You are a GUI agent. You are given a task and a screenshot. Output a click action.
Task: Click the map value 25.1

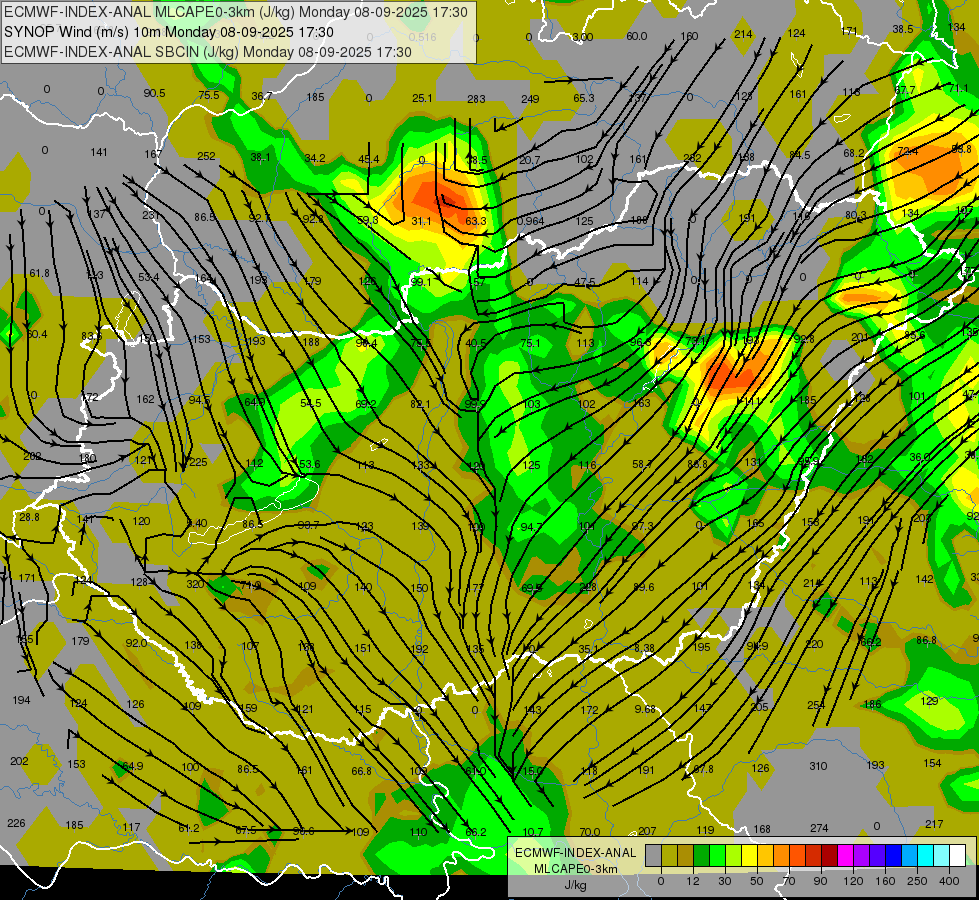click(x=422, y=98)
